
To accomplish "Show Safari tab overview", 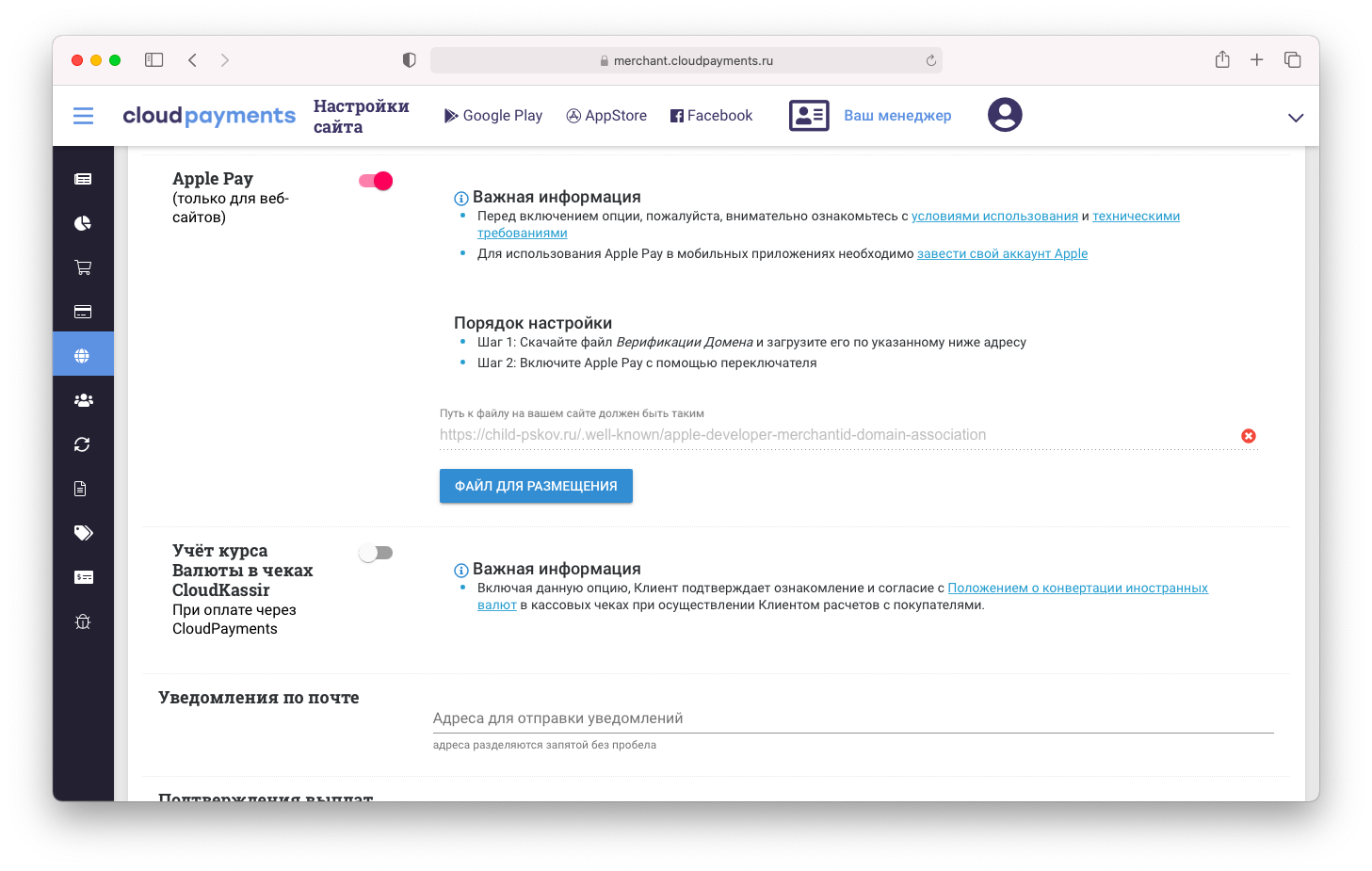I will click(1292, 60).
